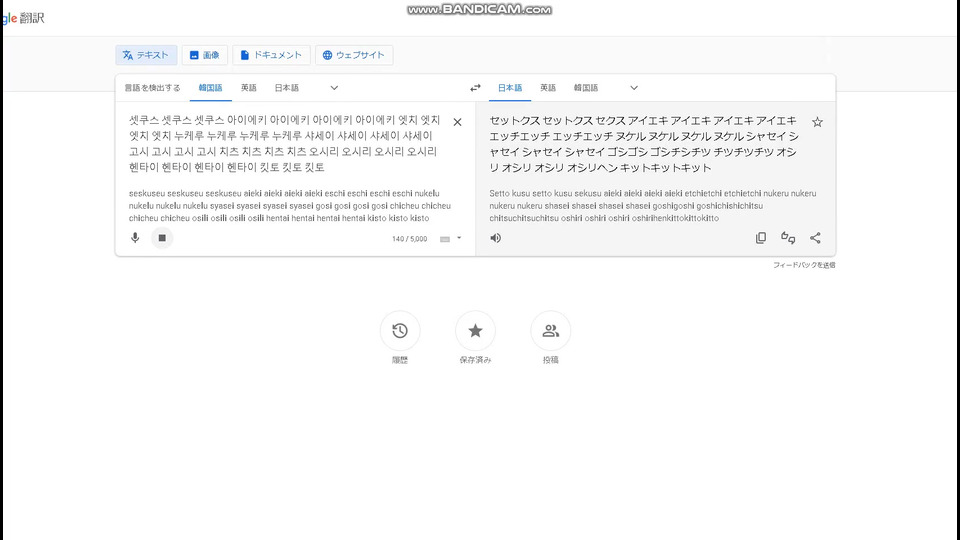The width and height of the screenshot is (960, 540).
Task: Select 英語 as target language
Action: pos(548,88)
